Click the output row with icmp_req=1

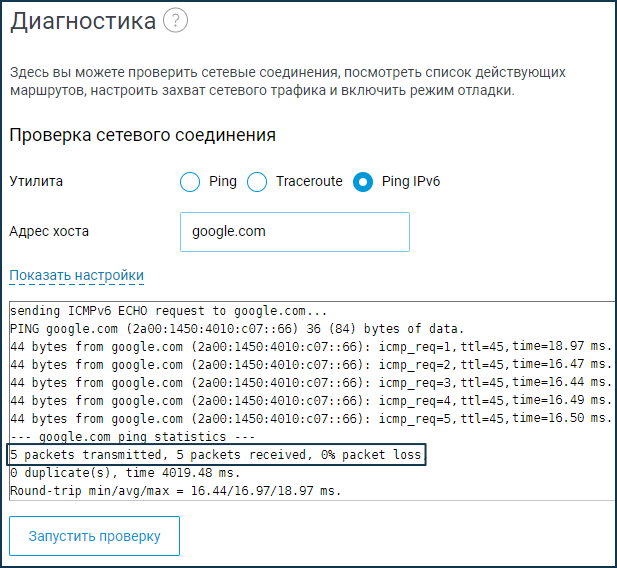pos(311,346)
